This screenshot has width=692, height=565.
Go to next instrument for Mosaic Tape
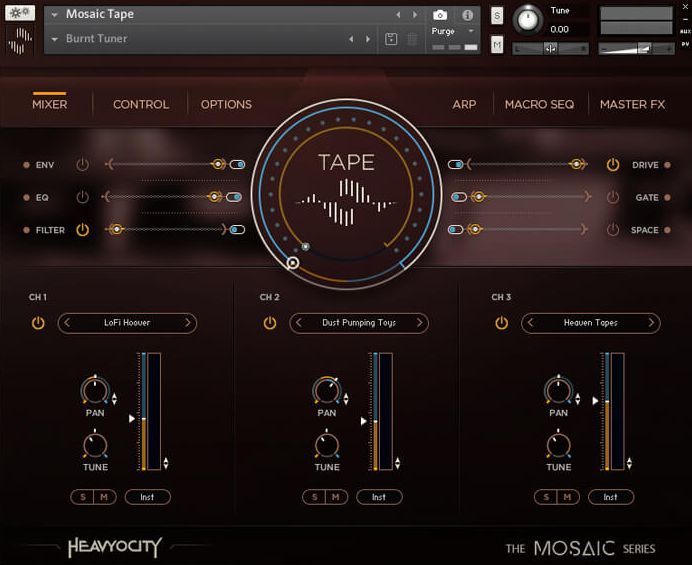pos(415,15)
